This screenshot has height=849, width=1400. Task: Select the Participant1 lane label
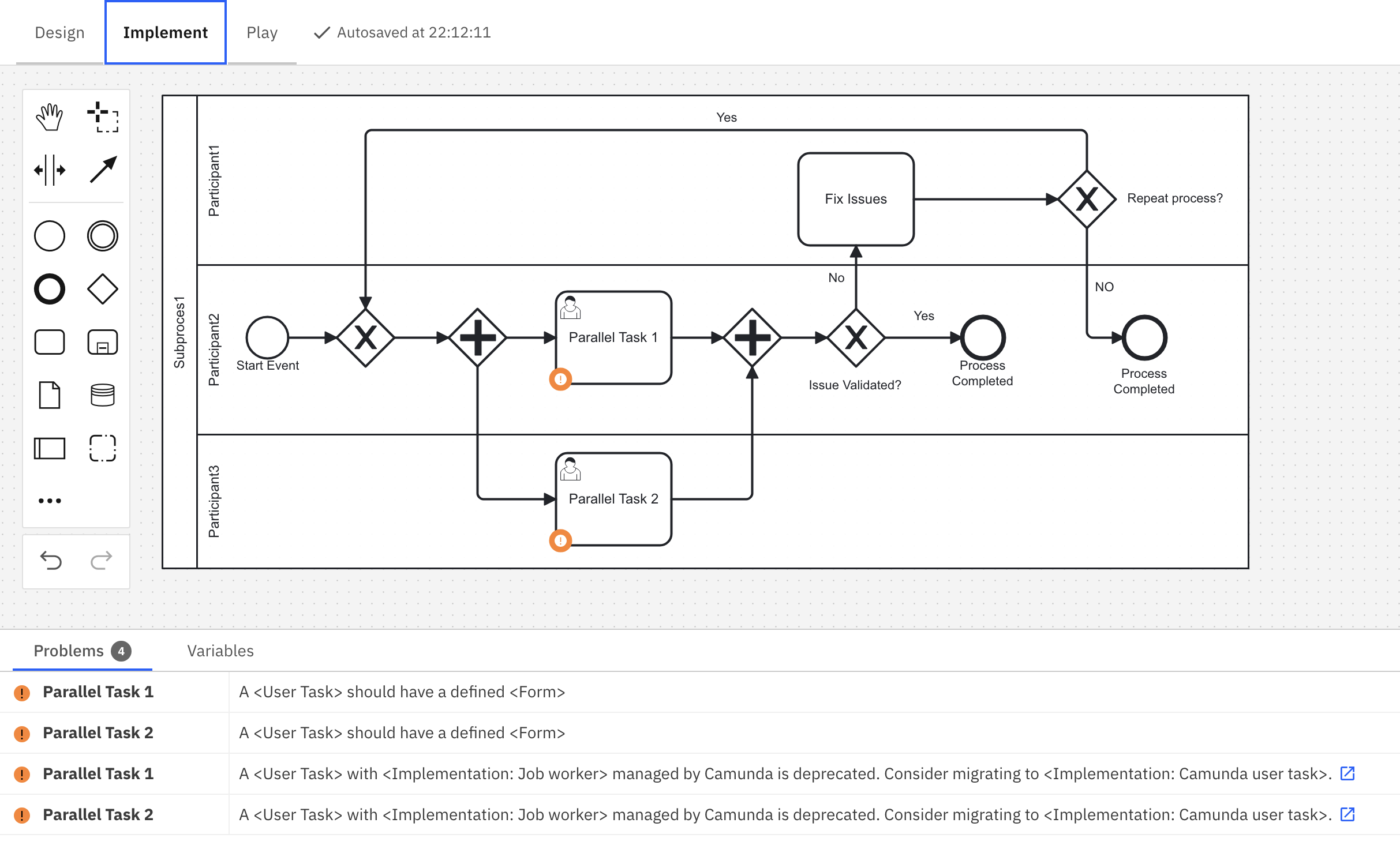[x=214, y=181]
